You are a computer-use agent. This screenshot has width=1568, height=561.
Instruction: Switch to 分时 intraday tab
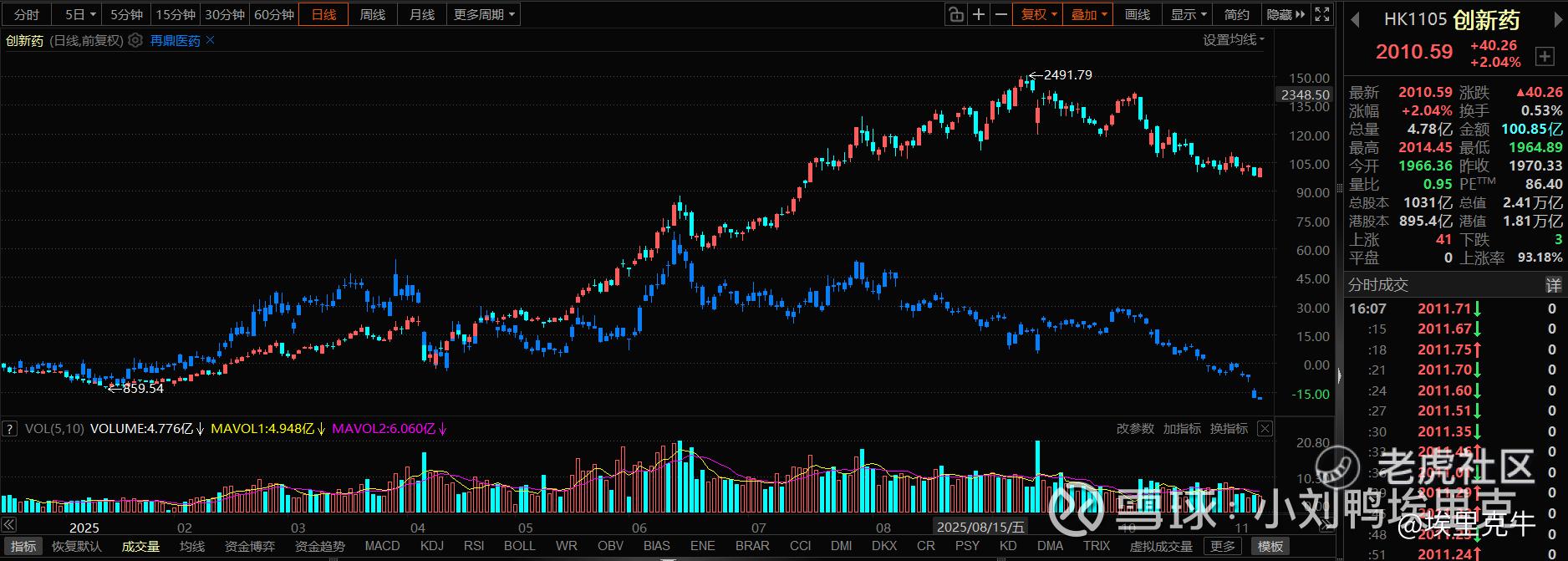click(26, 14)
